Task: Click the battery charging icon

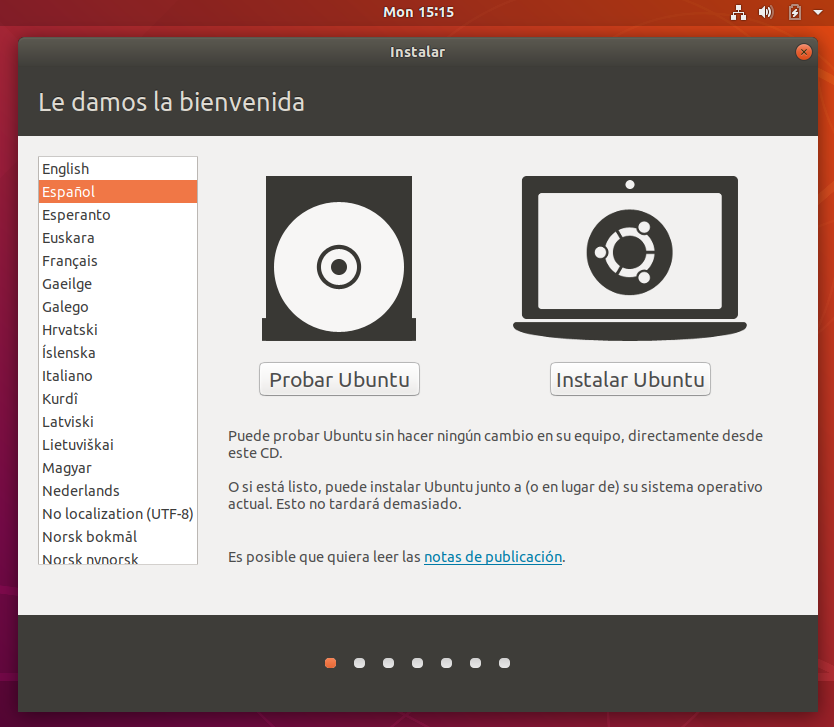Action: [x=795, y=12]
